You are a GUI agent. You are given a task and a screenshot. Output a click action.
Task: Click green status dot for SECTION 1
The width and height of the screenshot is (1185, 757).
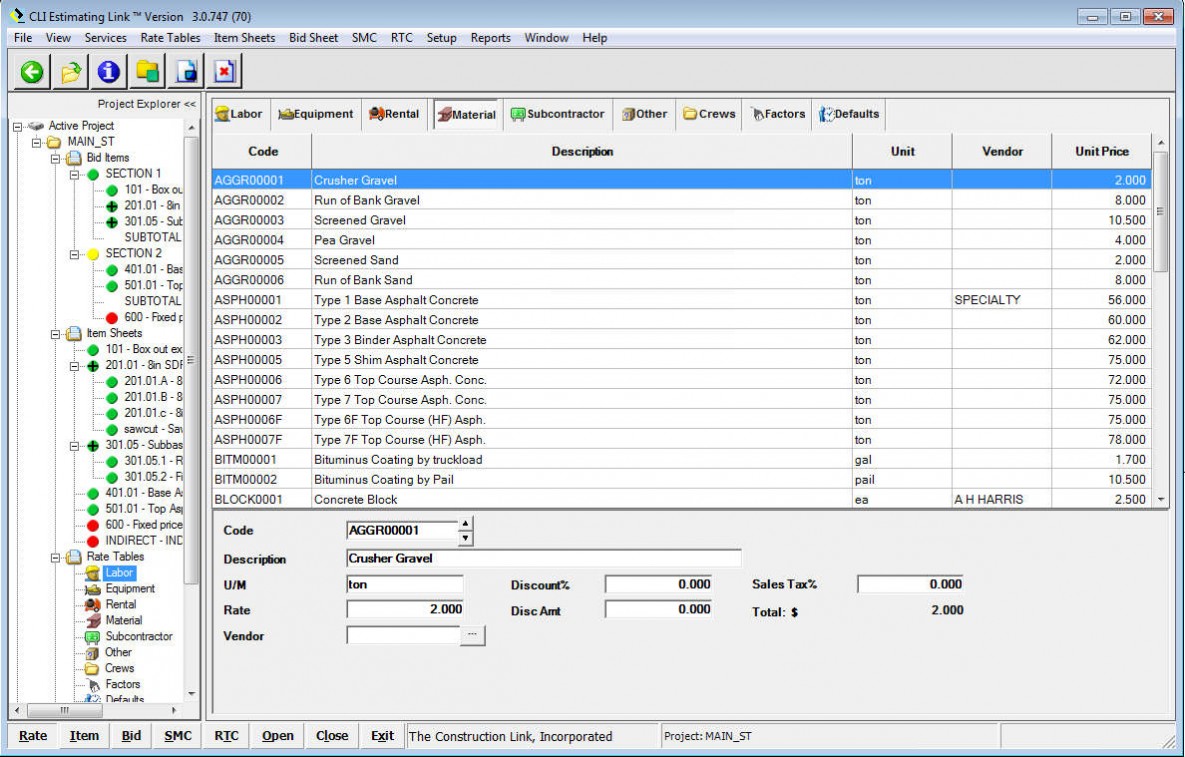point(93,174)
